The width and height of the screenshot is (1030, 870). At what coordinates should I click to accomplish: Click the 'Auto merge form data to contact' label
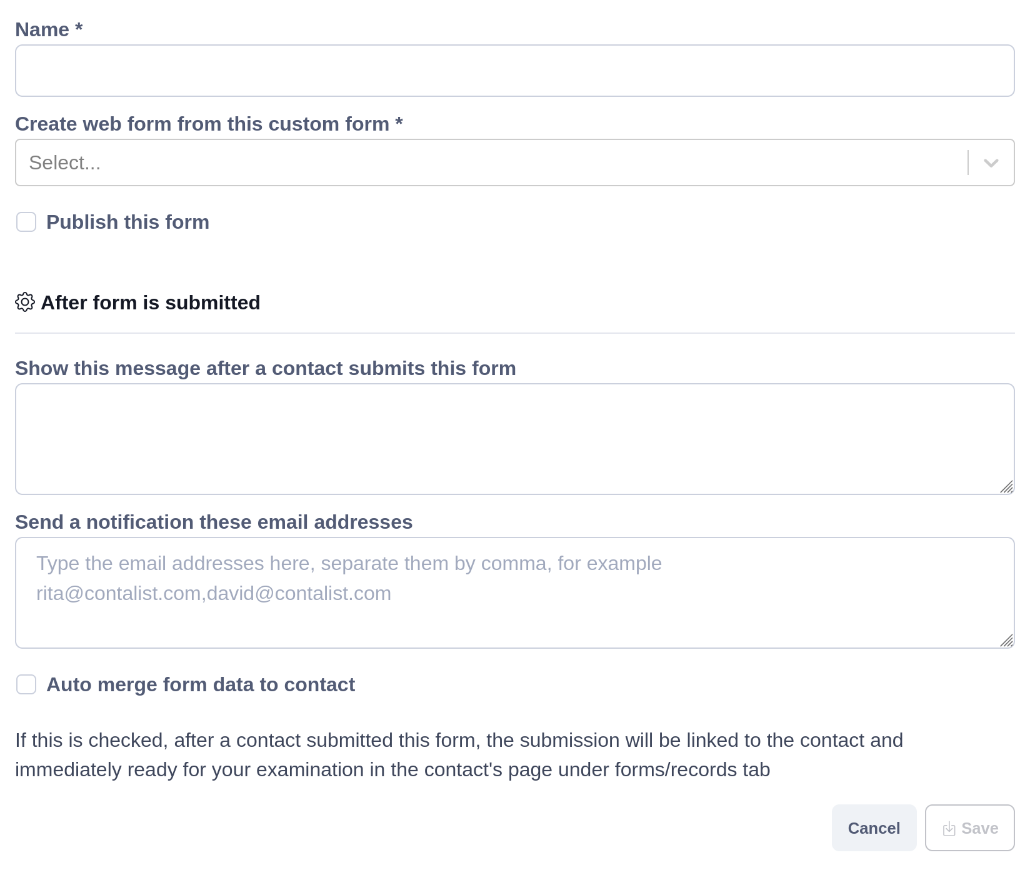[200, 684]
